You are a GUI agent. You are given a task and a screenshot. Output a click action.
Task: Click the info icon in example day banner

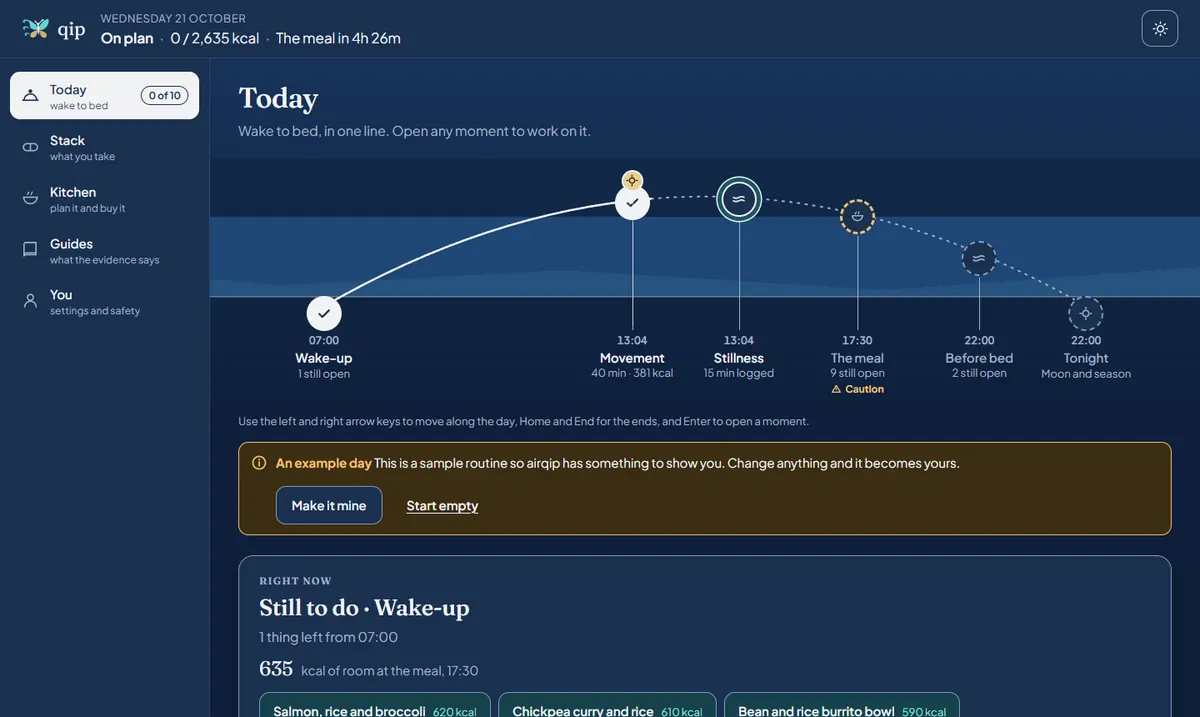pyautogui.click(x=259, y=463)
